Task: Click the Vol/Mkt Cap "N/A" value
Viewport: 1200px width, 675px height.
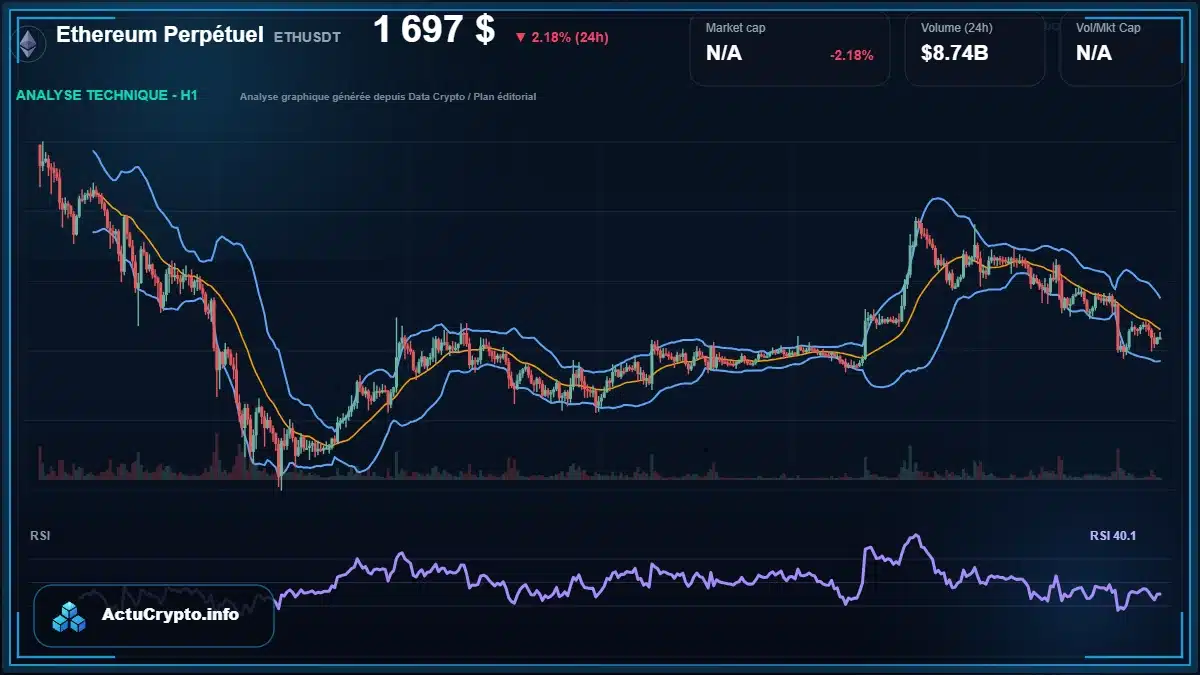Action: click(1094, 54)
